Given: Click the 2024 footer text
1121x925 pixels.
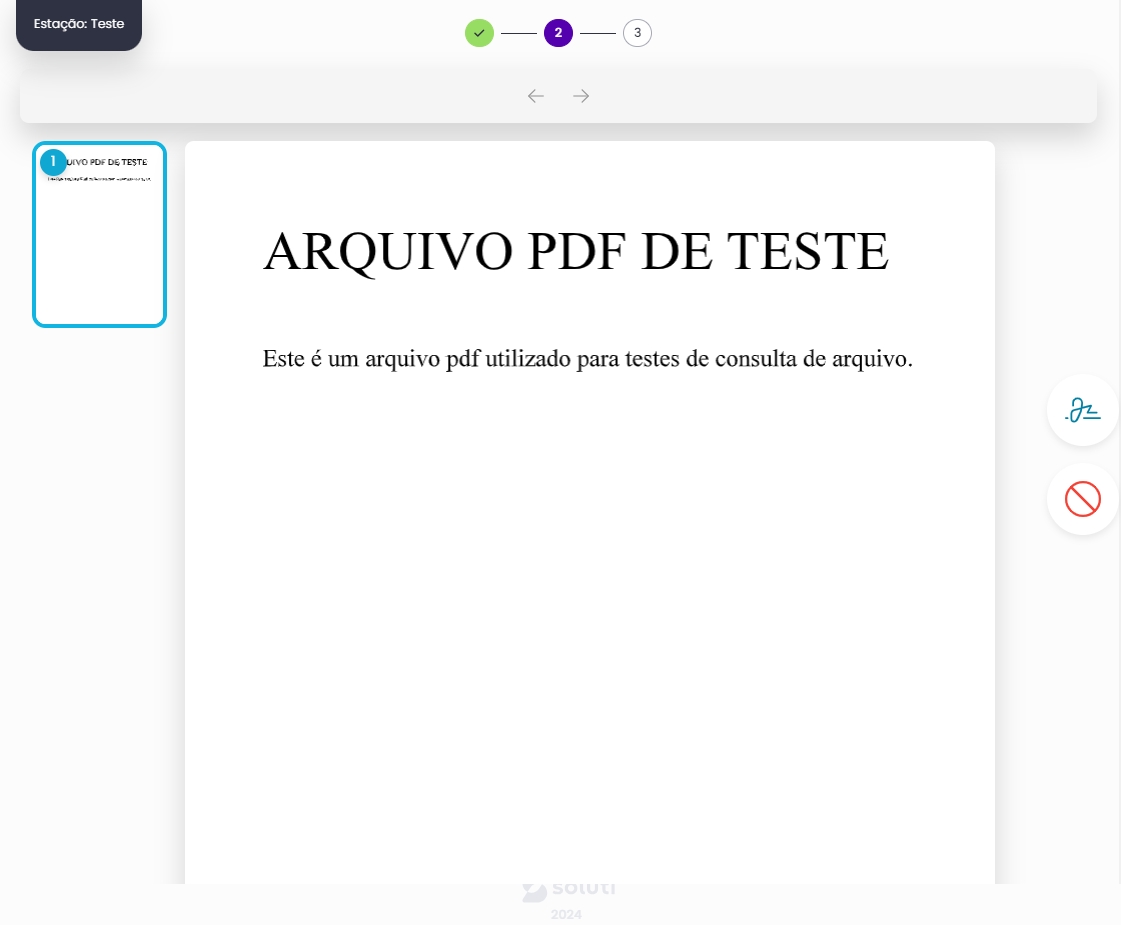Looking at the screenshot, I should 566,914.
